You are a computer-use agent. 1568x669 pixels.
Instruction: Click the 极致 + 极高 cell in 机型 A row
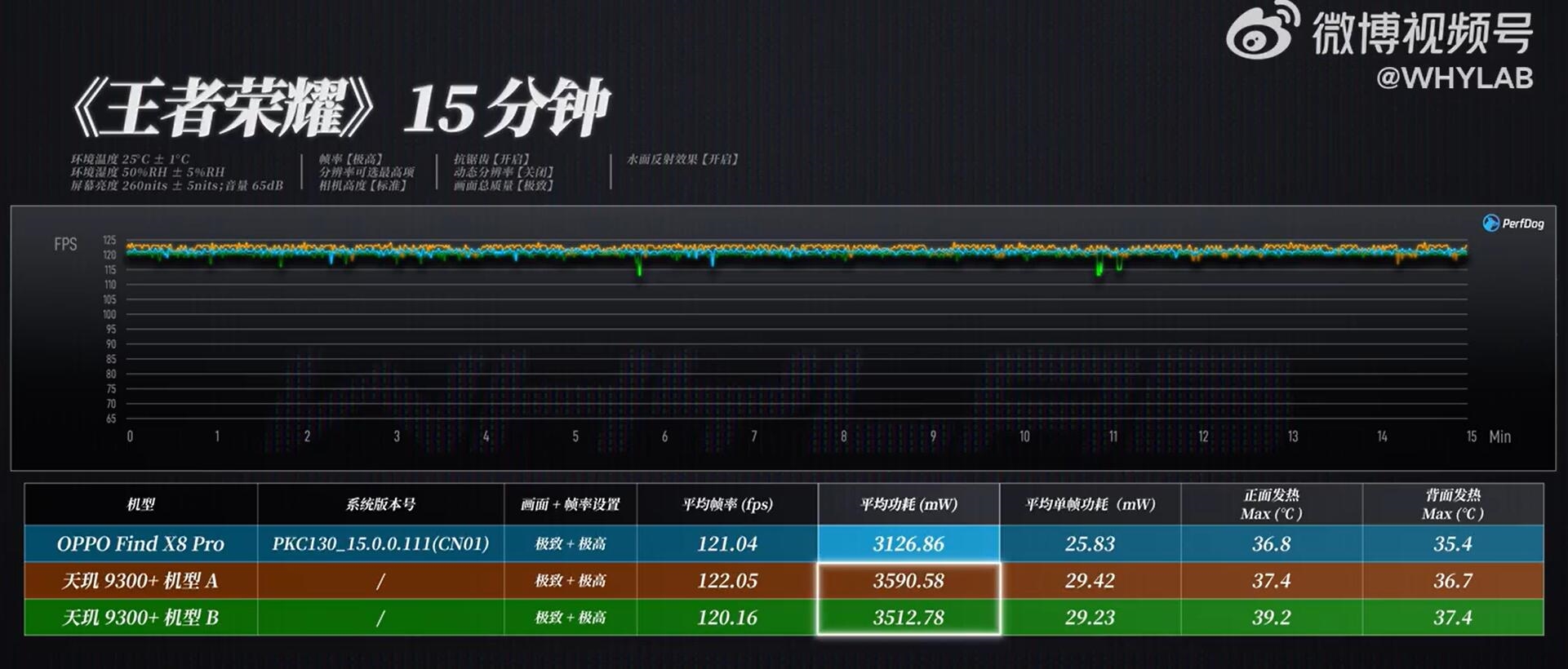(x=571, y=581)
